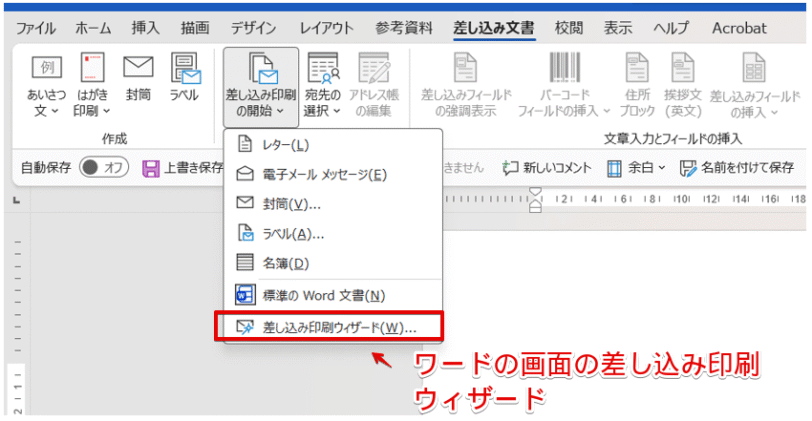Switch to the 挿入 tab
812x421 pixels.
tap(146, 28)
